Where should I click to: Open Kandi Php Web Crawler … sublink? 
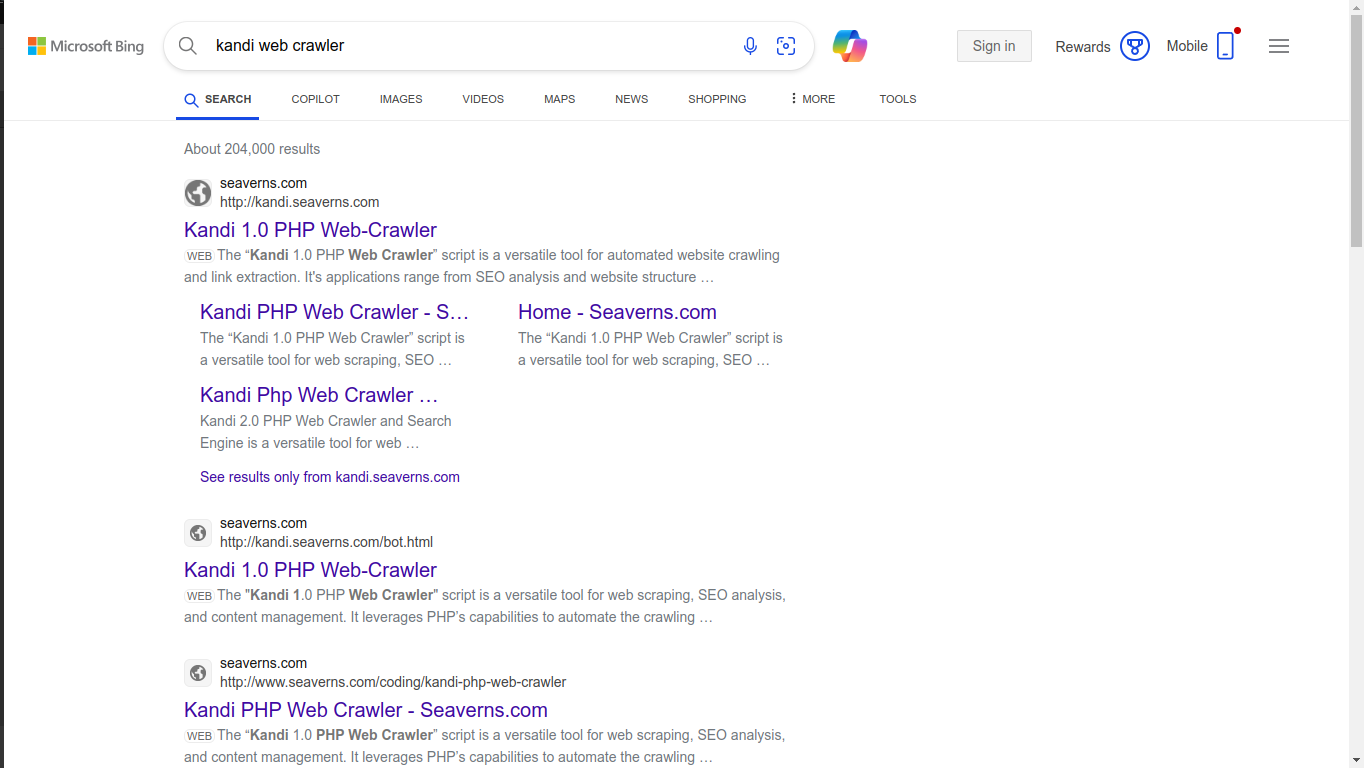319,395
